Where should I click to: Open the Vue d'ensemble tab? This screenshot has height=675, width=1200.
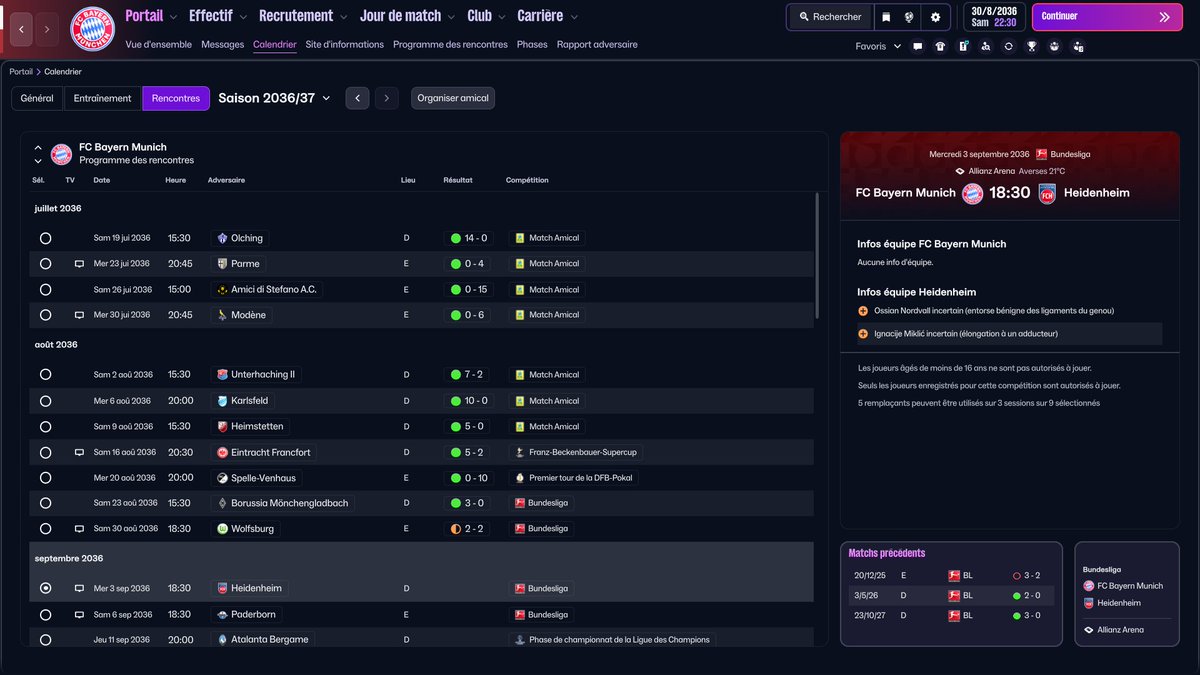(159, 45)
